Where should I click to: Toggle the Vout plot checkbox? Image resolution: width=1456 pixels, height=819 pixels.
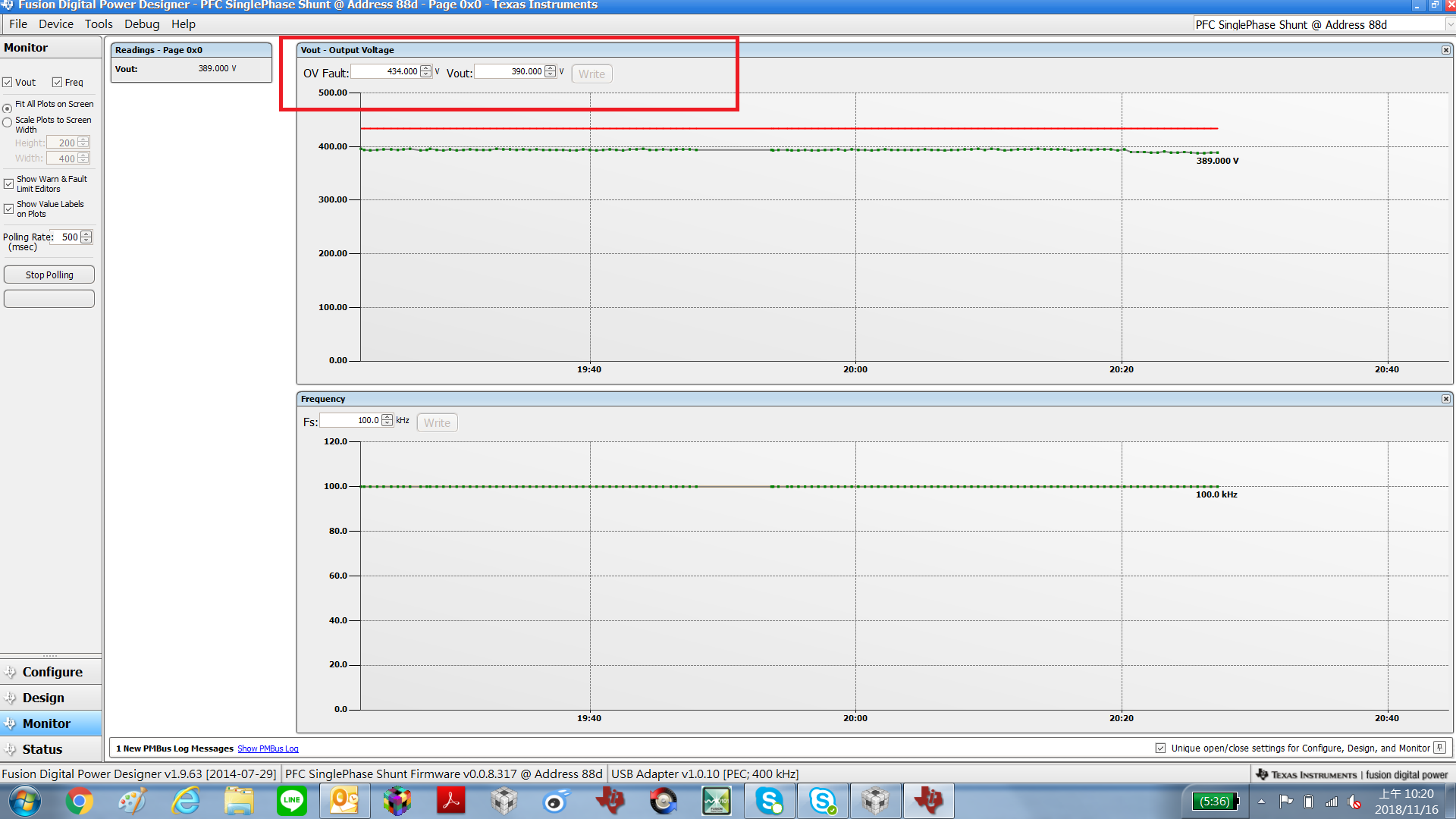point(8,83)
